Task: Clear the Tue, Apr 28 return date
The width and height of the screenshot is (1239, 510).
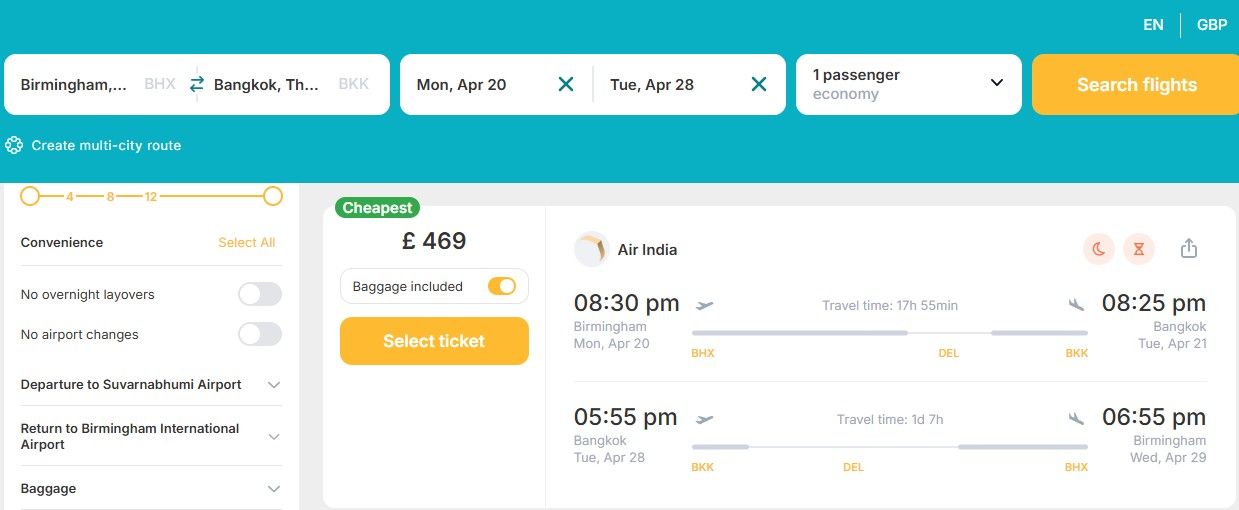Action: click(759, 84)
